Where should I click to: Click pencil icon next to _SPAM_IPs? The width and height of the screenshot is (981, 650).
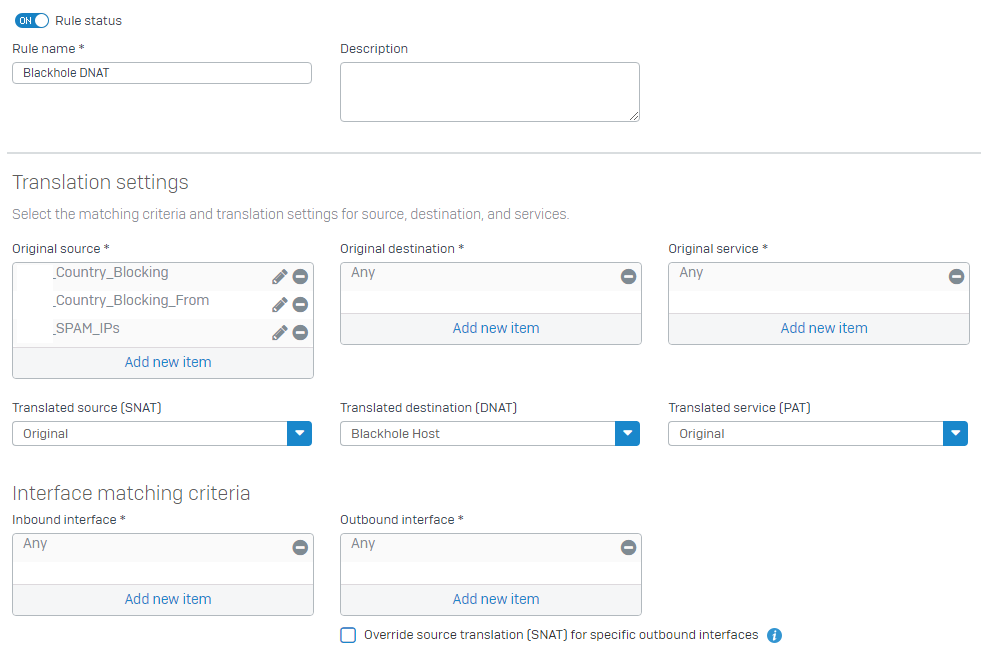pyautogui.click(x=280, y=333)
